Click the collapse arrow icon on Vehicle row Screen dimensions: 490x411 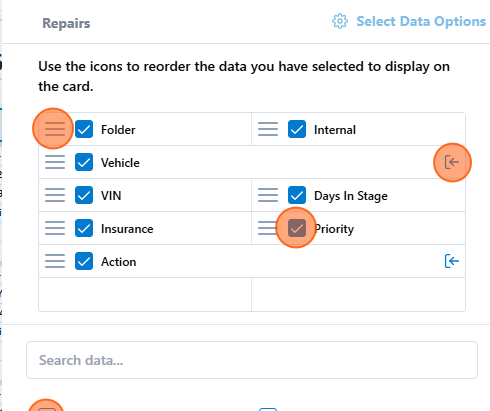pyautogui.click(x=452, y=162)
